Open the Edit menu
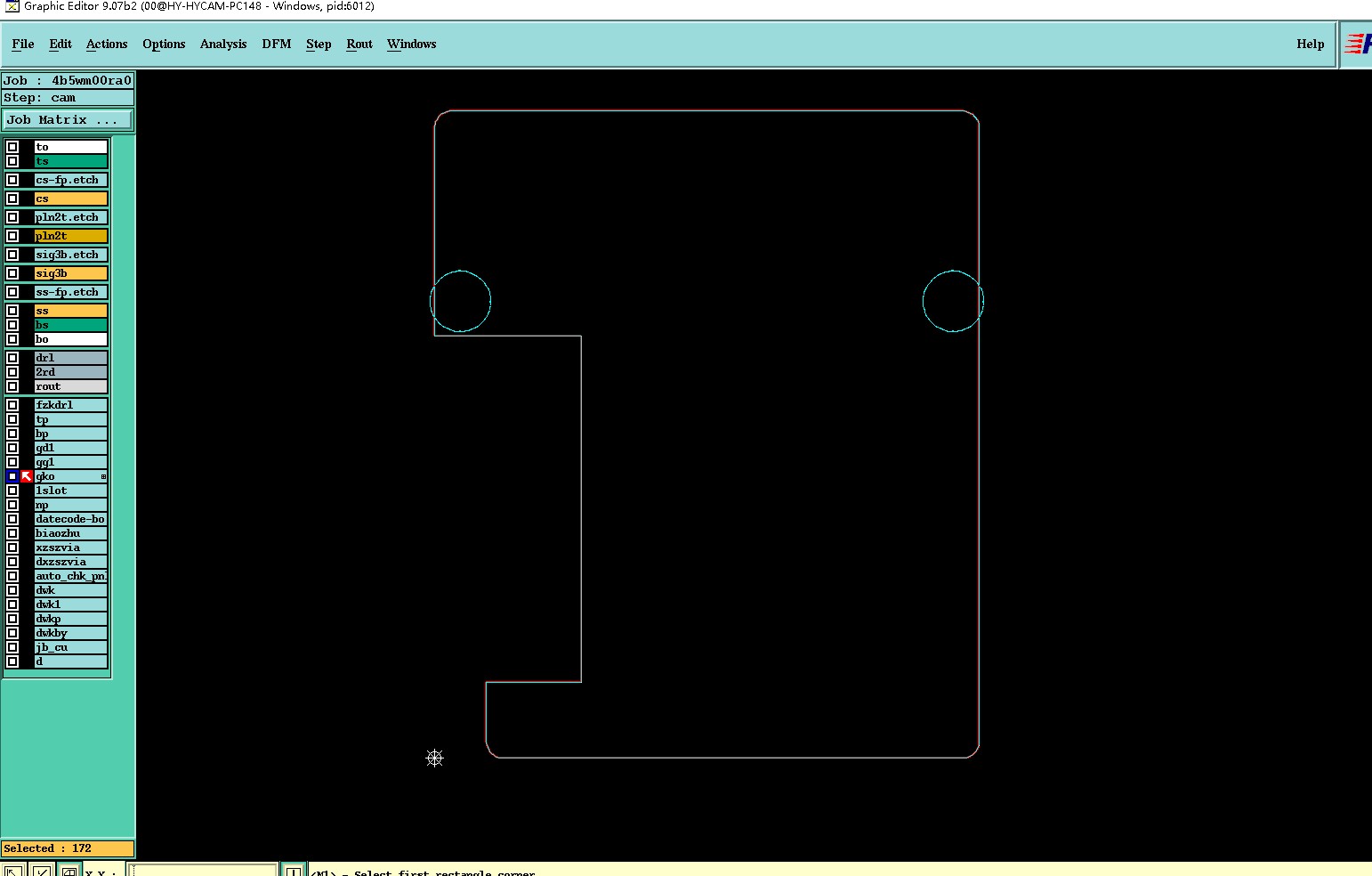 (x=61, y=44)
